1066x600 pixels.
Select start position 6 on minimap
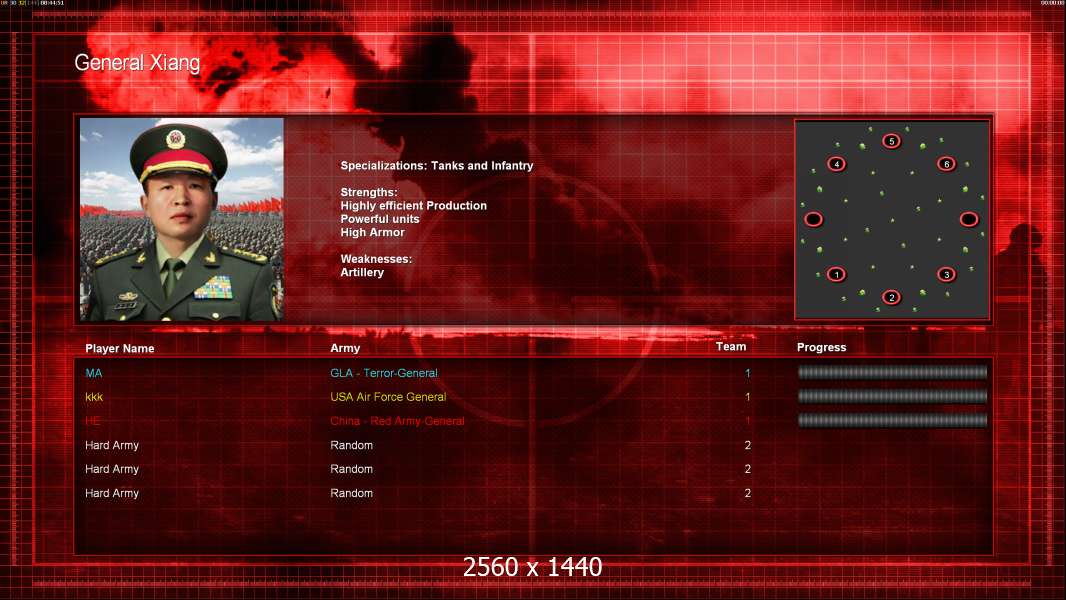pyautogui.click(x=946, y=164)
